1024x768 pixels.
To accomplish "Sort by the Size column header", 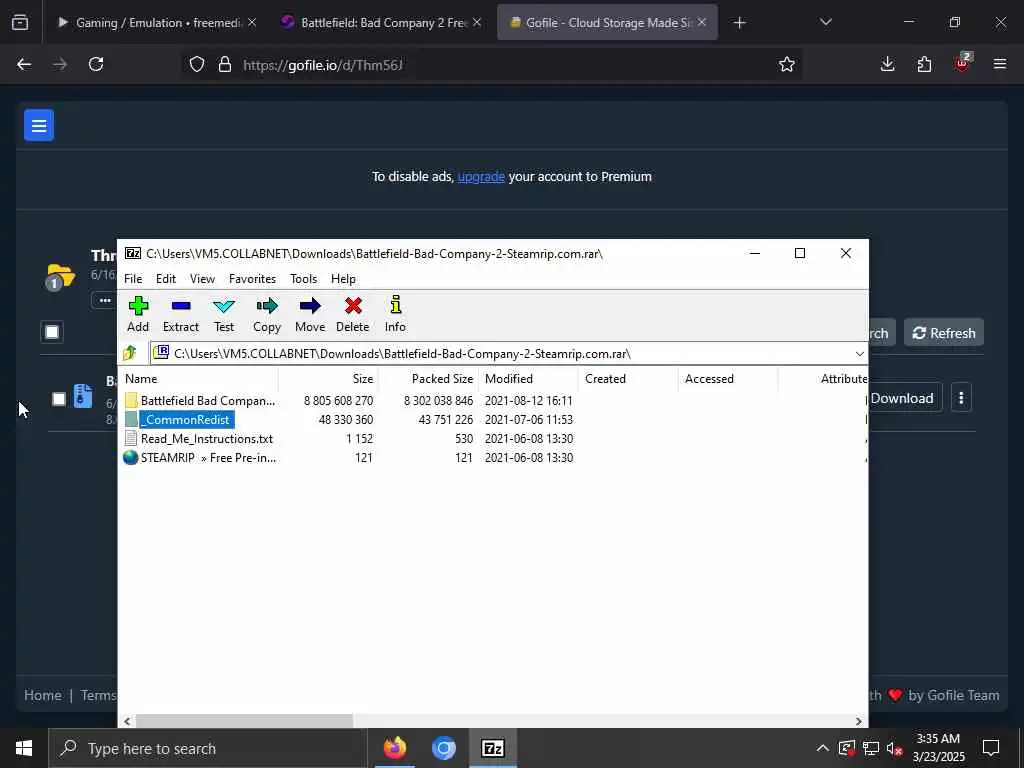I will 328,379.
